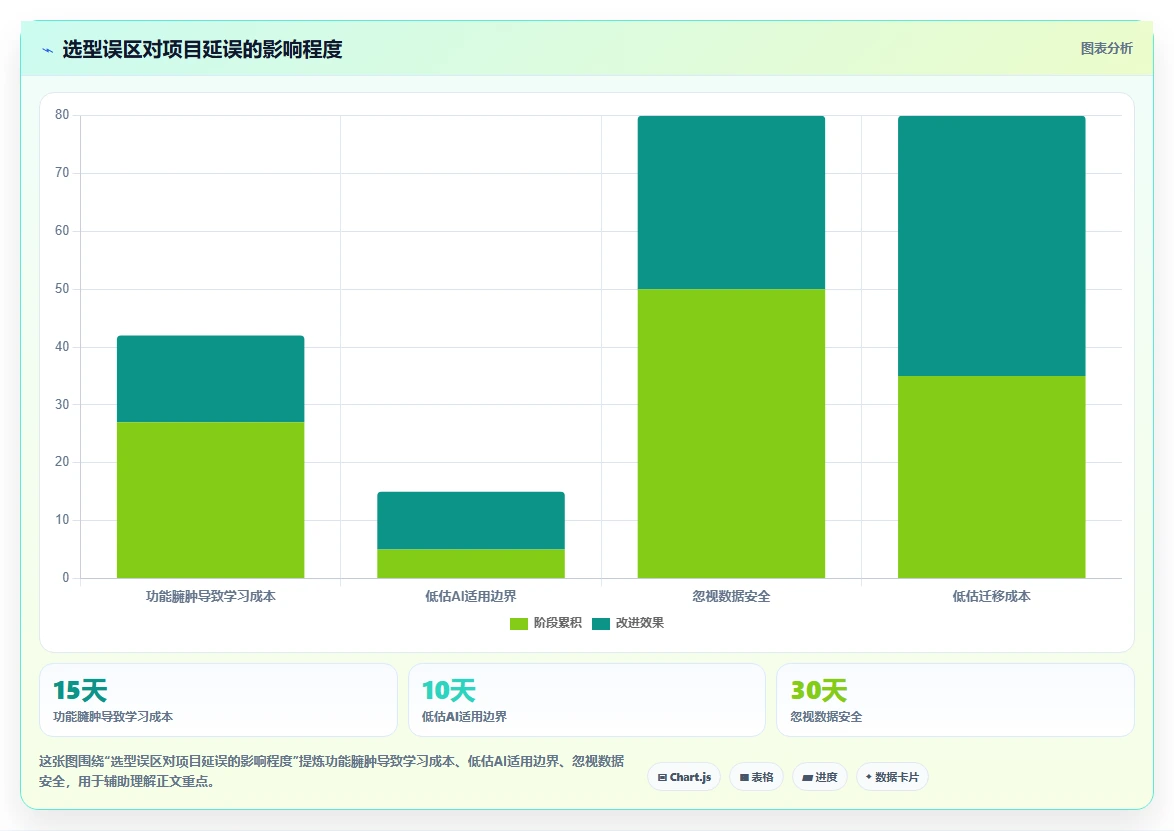
Task: Toggle the 阶段累积 legend swatch
Action: (518, 624)
